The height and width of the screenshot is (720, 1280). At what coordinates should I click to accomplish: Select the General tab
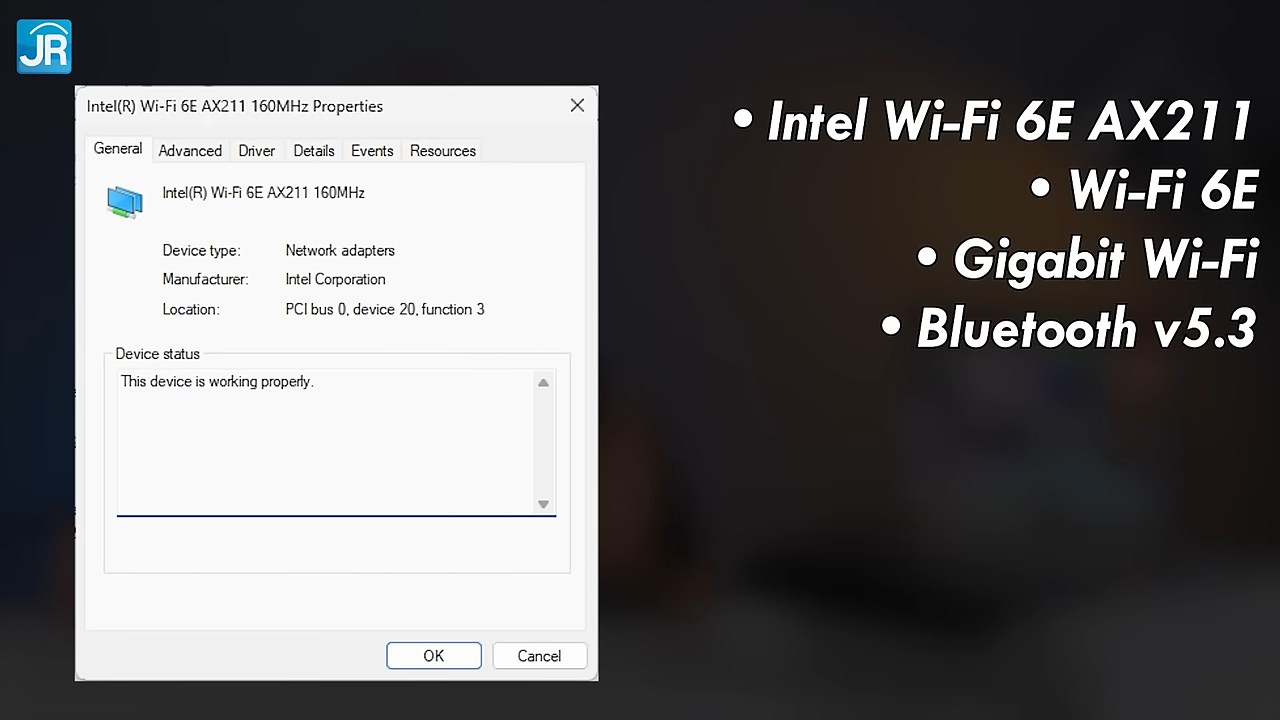click(x=118, y=149)
